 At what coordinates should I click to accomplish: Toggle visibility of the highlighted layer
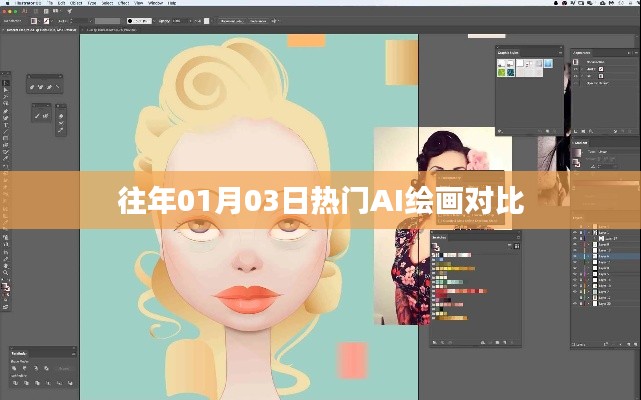(575, 256)
